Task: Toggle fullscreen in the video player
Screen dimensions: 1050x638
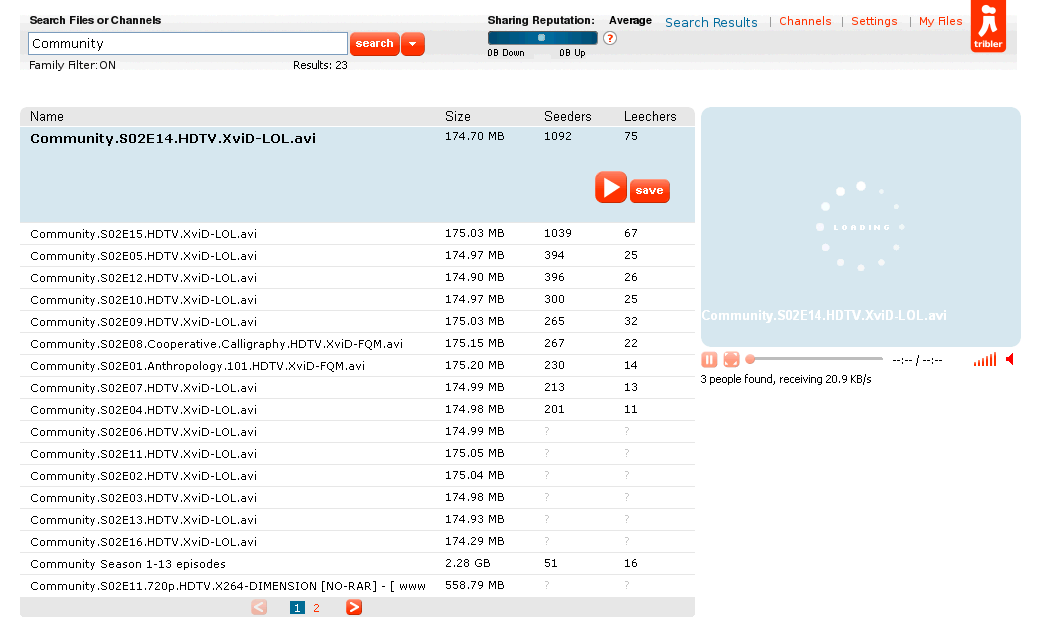Action: (731, 360)
